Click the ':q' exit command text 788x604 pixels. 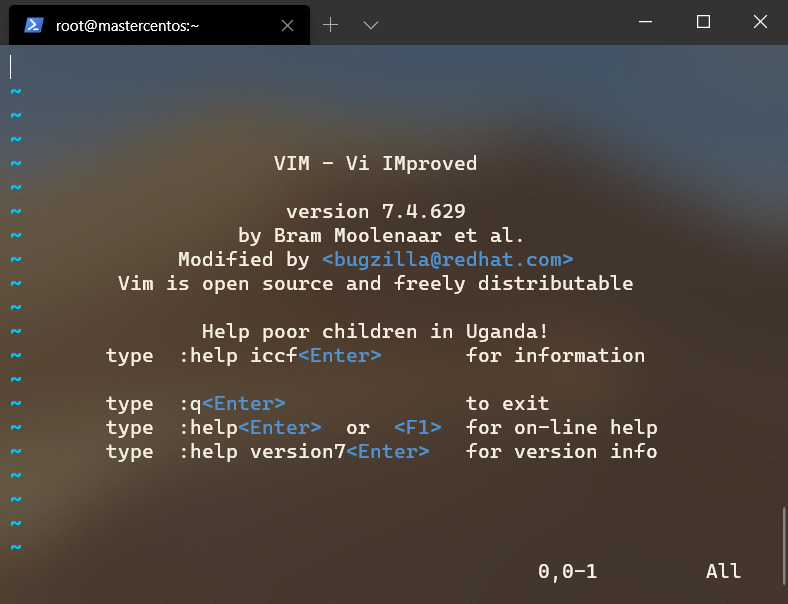[x=190, y=404]
